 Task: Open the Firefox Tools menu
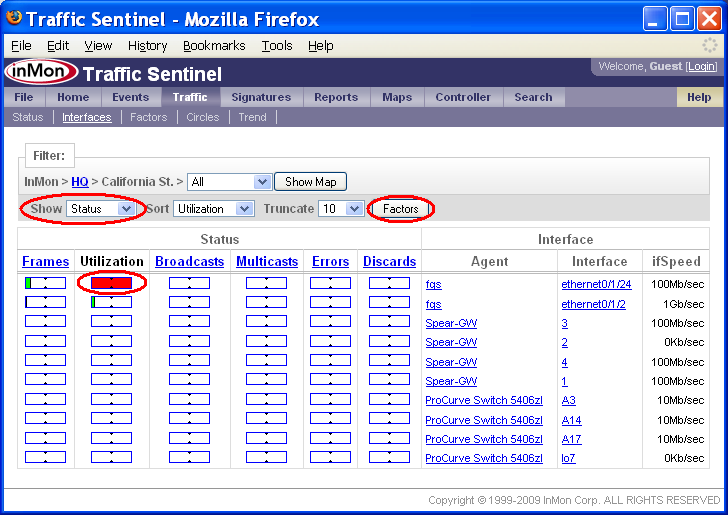coord(277,46)
